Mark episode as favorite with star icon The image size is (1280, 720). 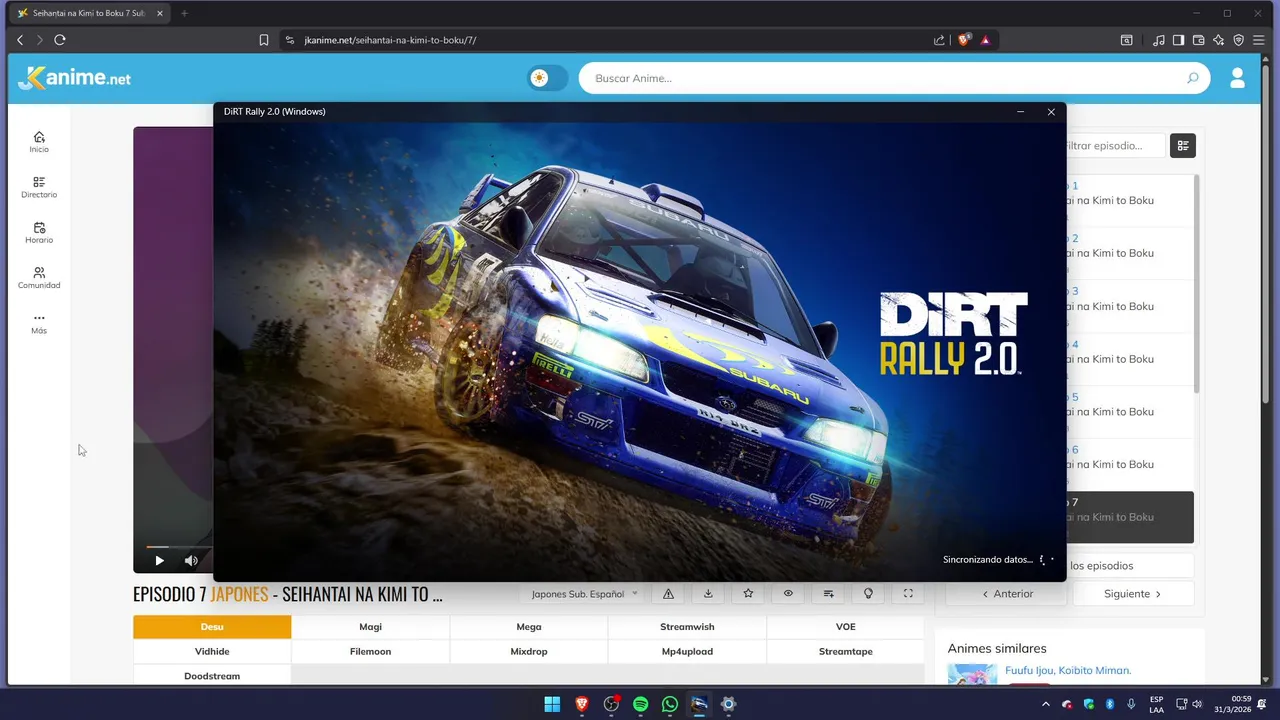point(748,594)
